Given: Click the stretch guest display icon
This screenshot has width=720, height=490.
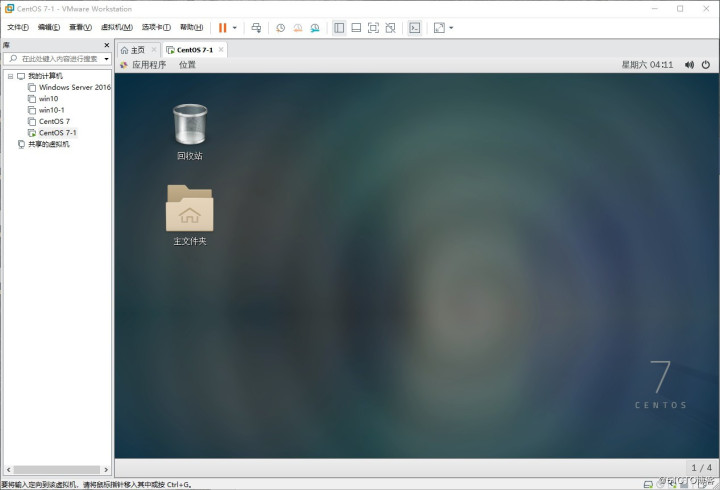Looking at the screenshot, I should tap(439, 28).
